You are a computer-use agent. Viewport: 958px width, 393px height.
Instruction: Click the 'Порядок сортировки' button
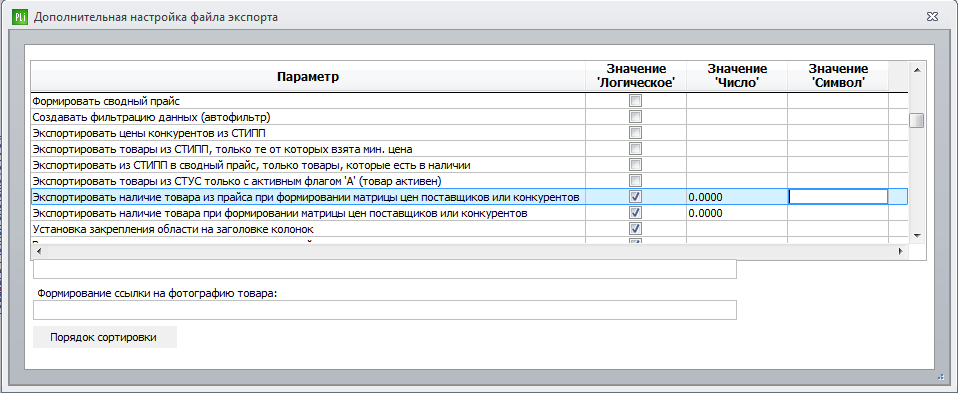coord(104,337)
